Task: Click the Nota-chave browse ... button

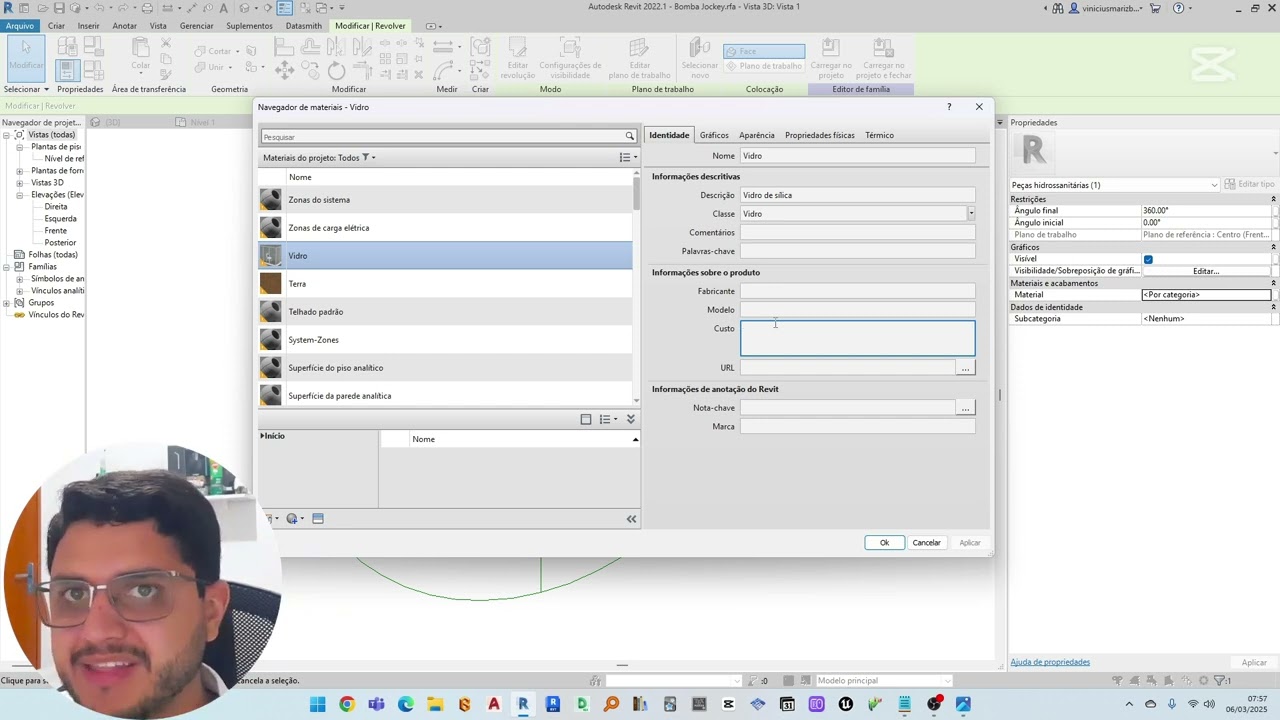Action: tap(965, 408)
